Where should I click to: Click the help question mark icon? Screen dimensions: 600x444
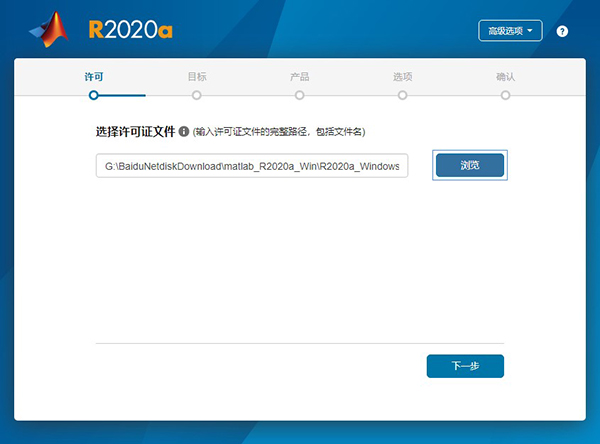[x=562, y=31]
